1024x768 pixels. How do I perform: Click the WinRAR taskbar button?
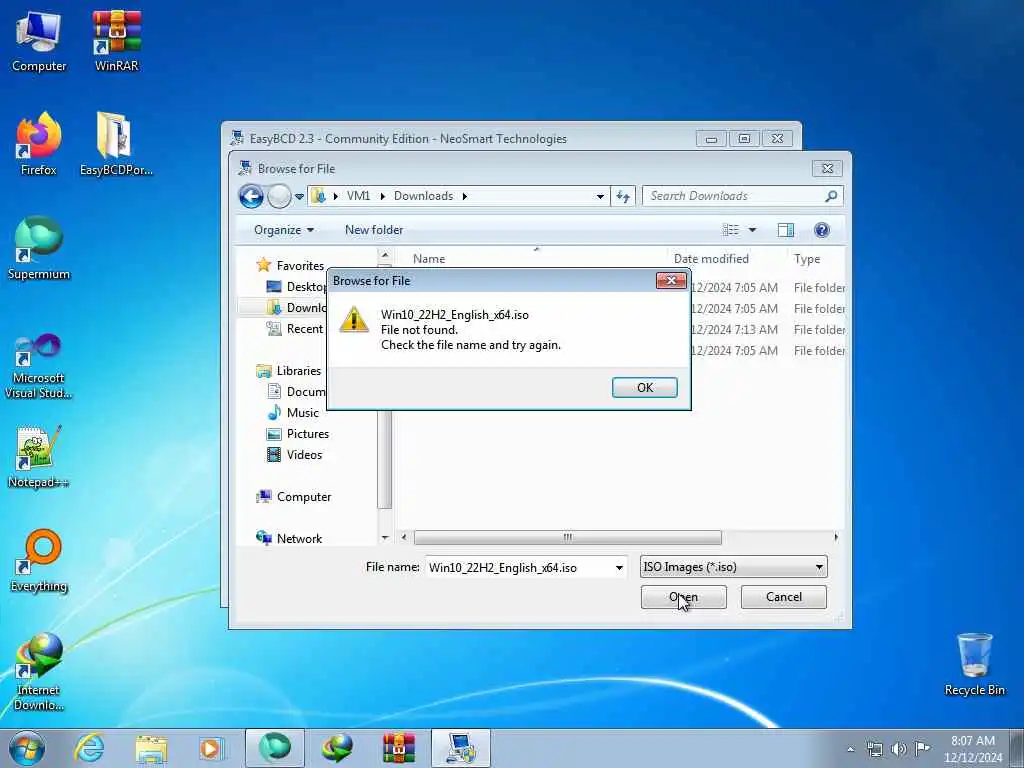point(398,748)
